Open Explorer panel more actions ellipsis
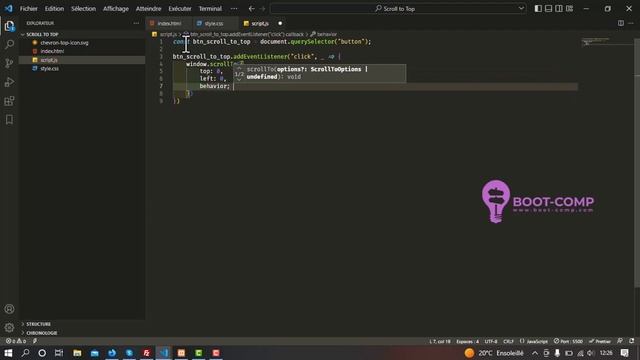Viewport: 640px width, 360px height. click(136, 23)
